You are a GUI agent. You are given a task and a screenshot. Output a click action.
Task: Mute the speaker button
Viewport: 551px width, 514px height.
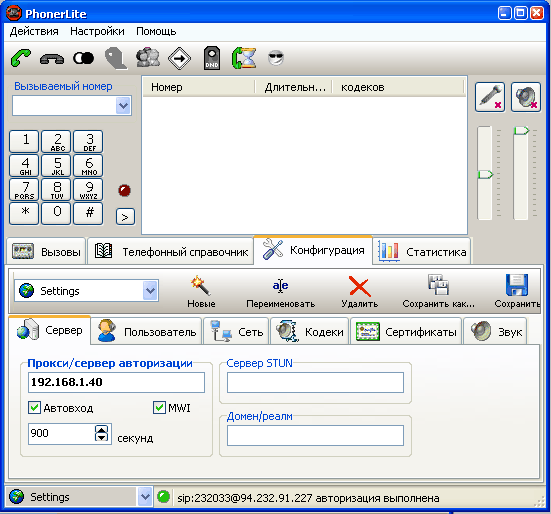click(x=526, y=97)
